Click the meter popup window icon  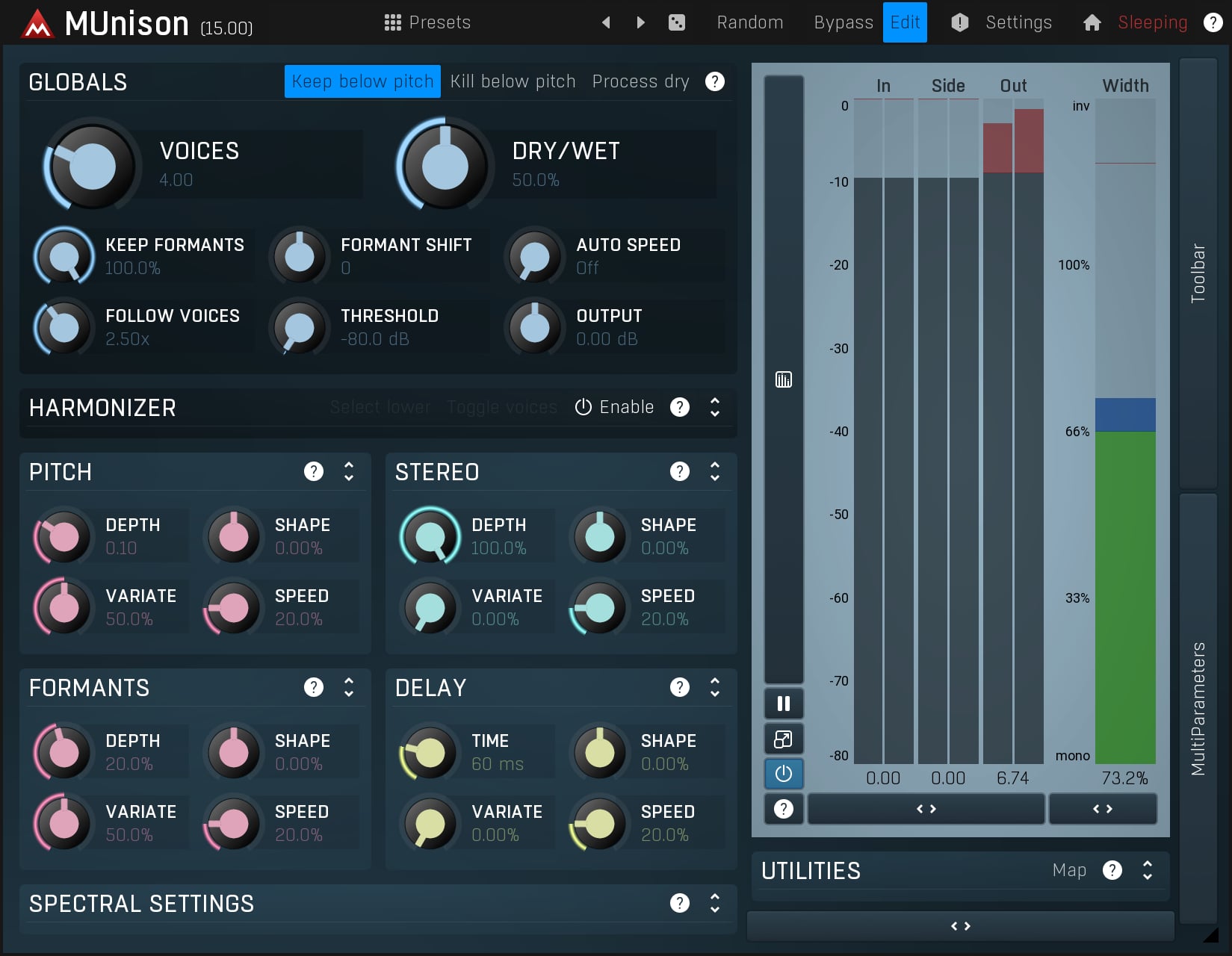[x=783, y=739]
